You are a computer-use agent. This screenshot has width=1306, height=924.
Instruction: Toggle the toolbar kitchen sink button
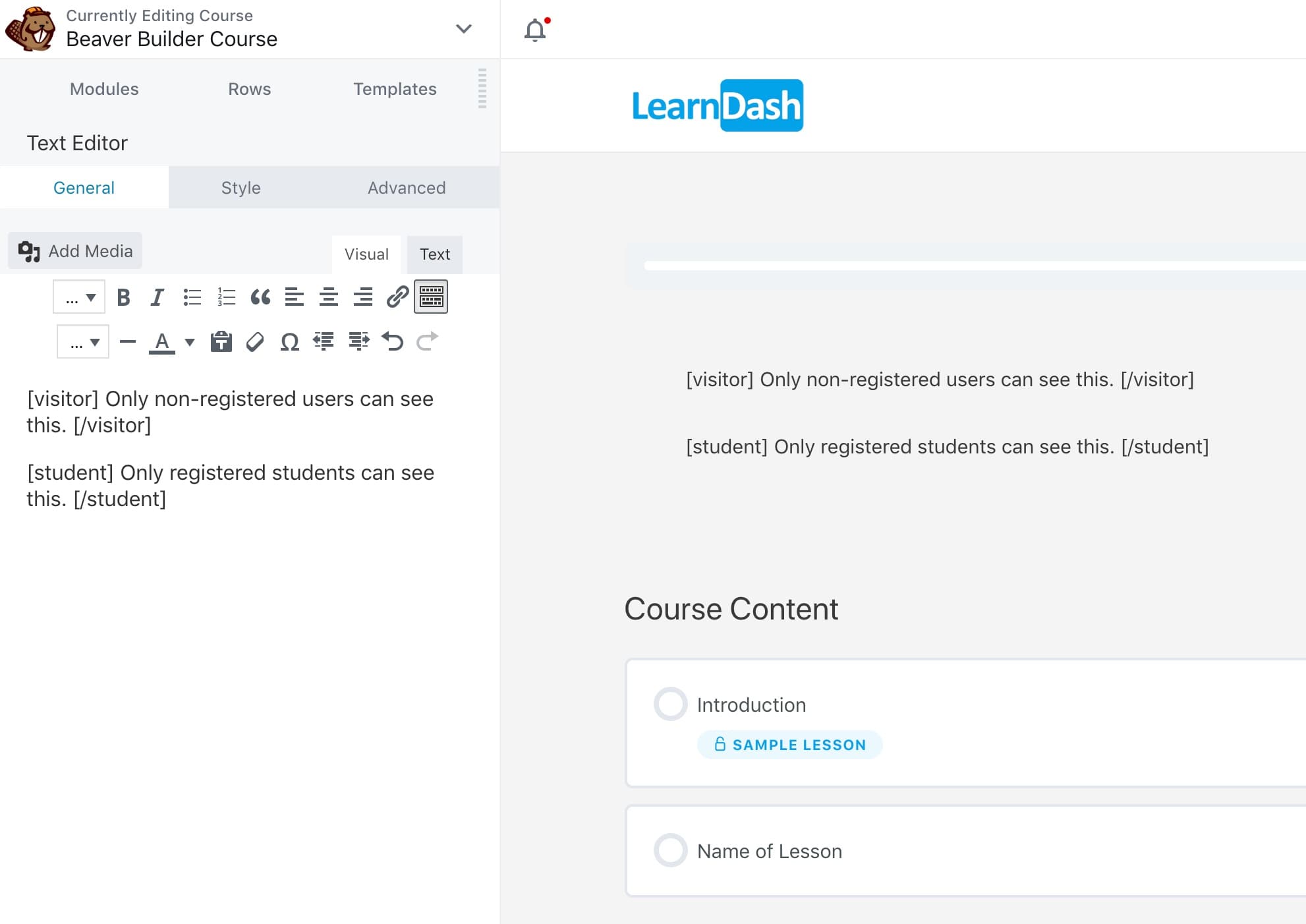click(431, 297)
